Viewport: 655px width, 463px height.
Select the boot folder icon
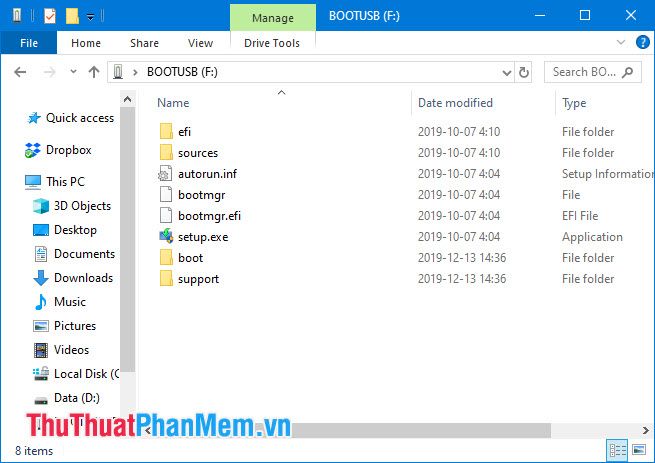166,258
